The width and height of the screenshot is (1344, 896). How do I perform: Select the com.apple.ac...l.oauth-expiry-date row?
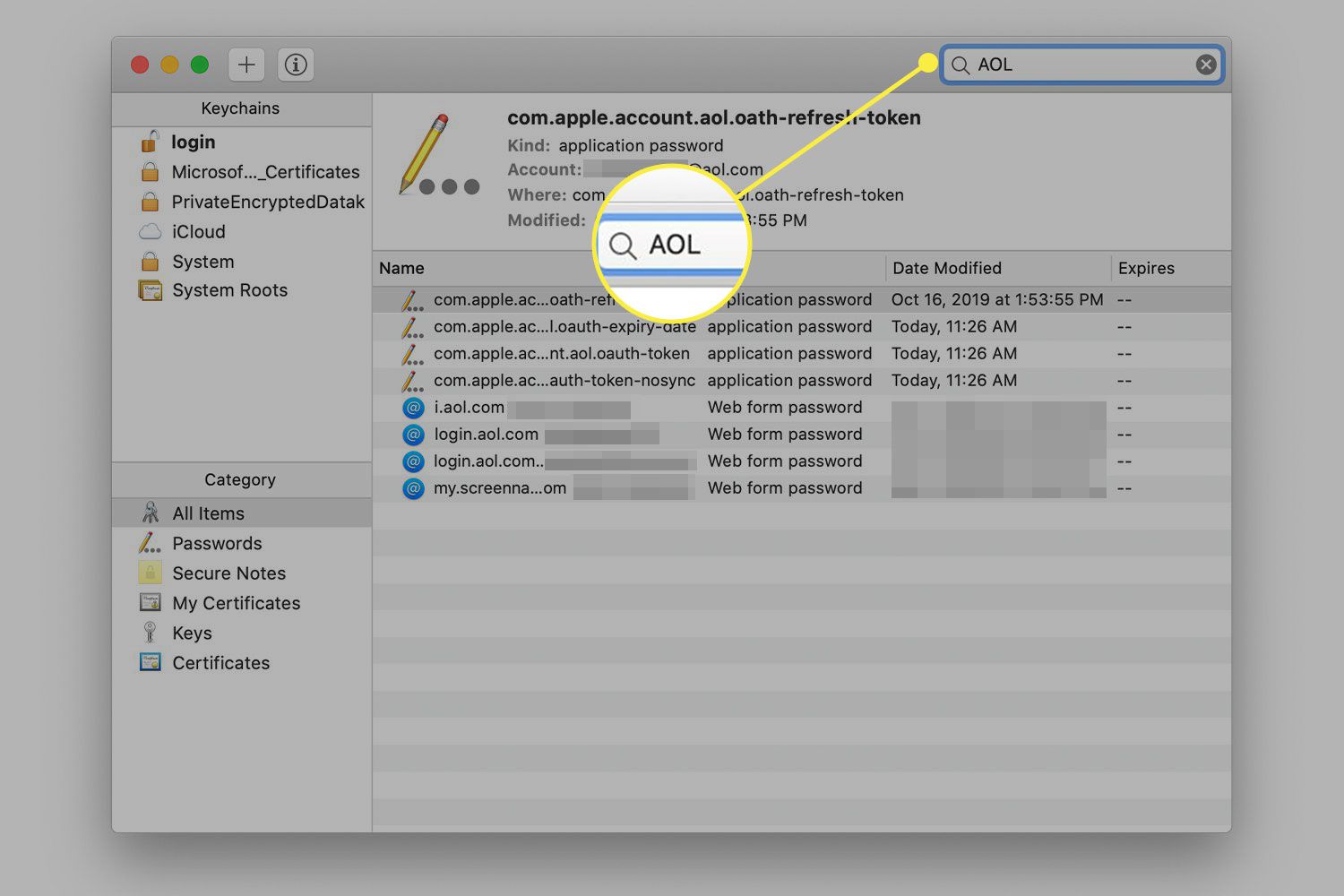click(802, 326)
